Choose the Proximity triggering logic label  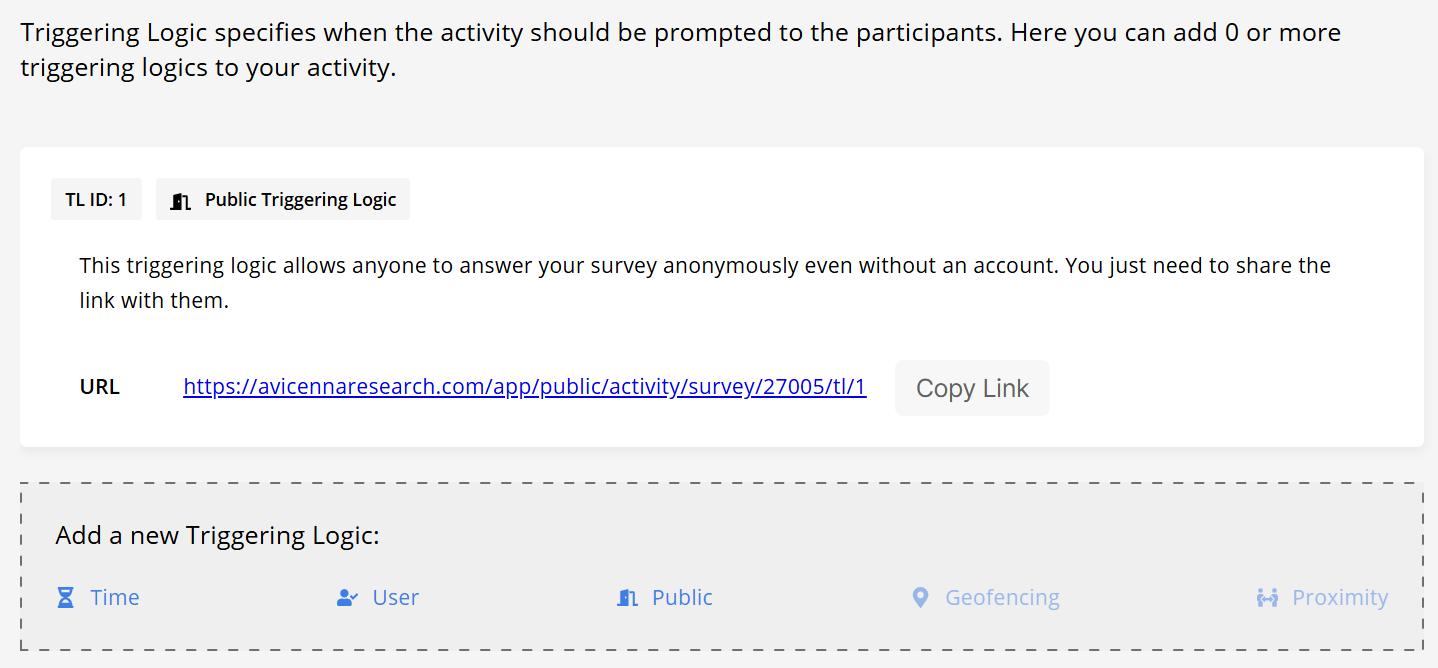[x=1340, y=598]
